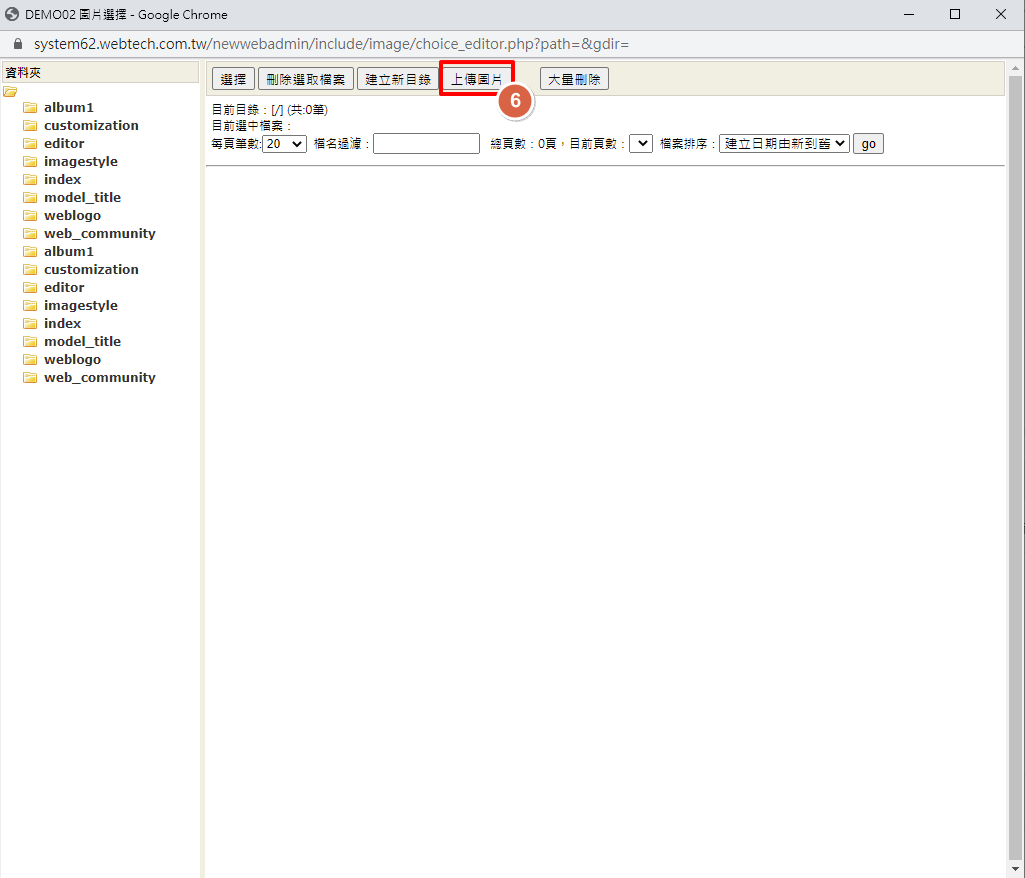
Task: Open the 目前頁數 page number dropdown
Action: [x=640, y=144]
